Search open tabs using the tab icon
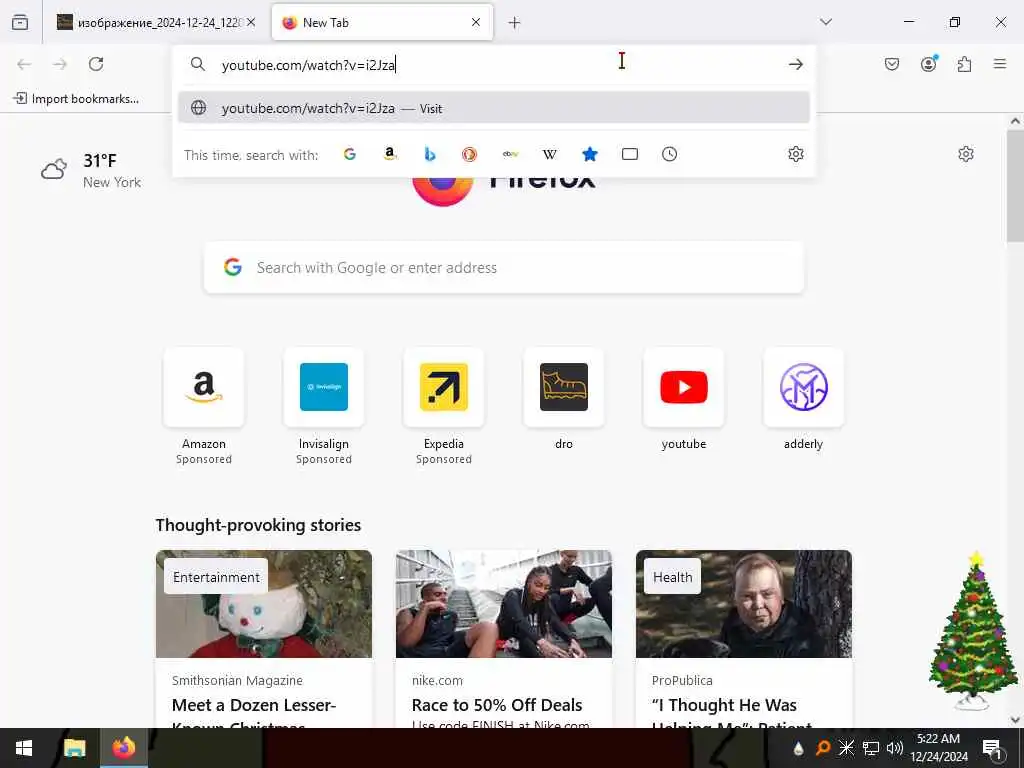 (x=630, y=154)
